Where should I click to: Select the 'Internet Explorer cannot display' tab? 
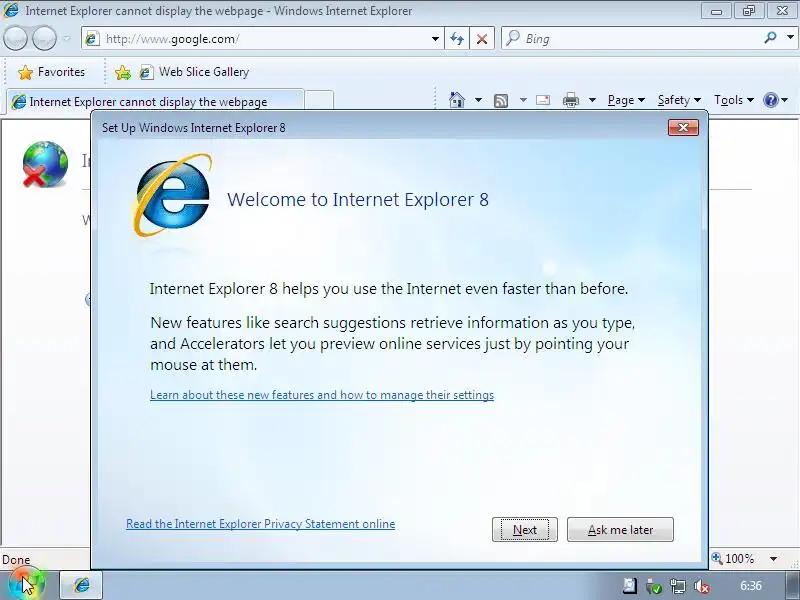(x=156, y=101)
